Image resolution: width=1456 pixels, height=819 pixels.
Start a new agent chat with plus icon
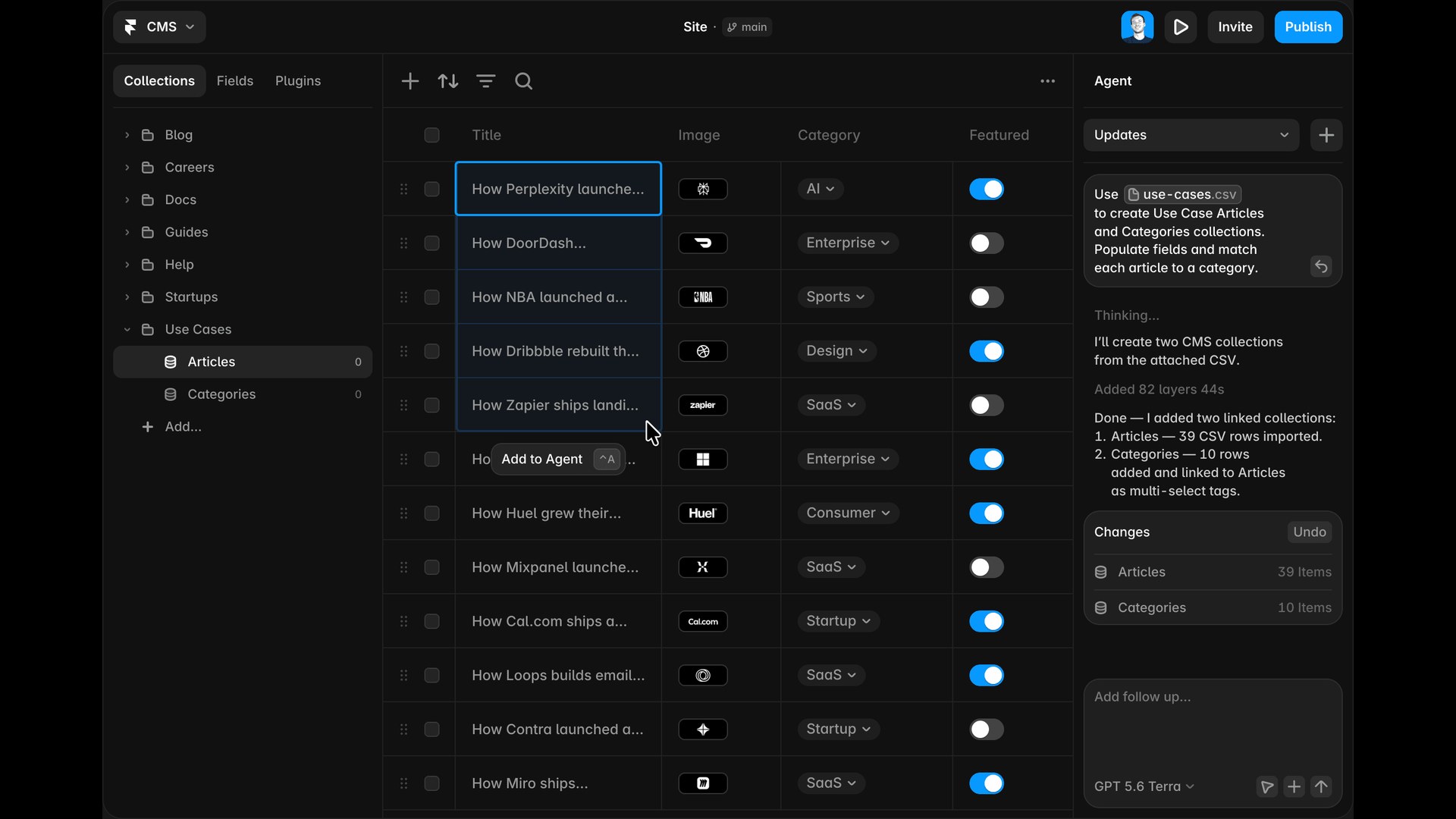click(x=1326, y=135)
